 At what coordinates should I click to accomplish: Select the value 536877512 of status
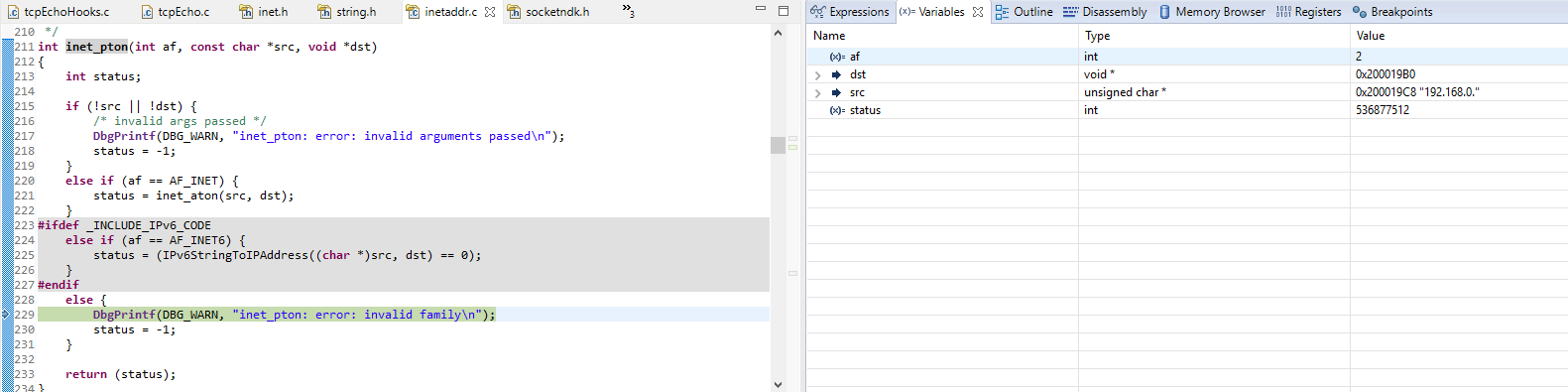tap(1382, 110)
